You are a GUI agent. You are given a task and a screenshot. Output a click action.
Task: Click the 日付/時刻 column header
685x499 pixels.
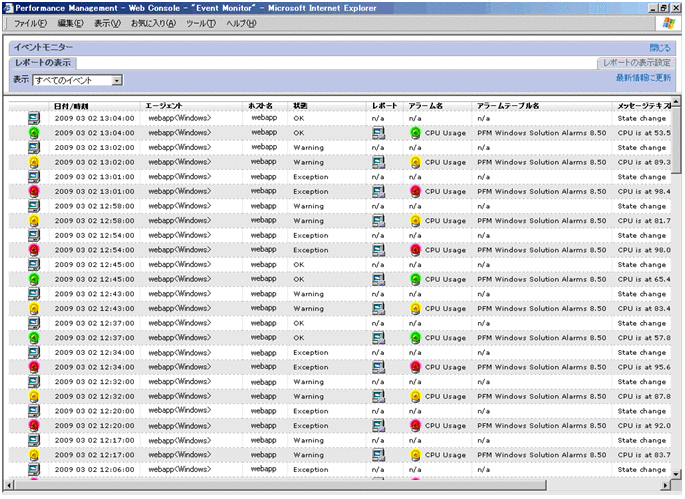pyautogui.click(x=70, y=105)
